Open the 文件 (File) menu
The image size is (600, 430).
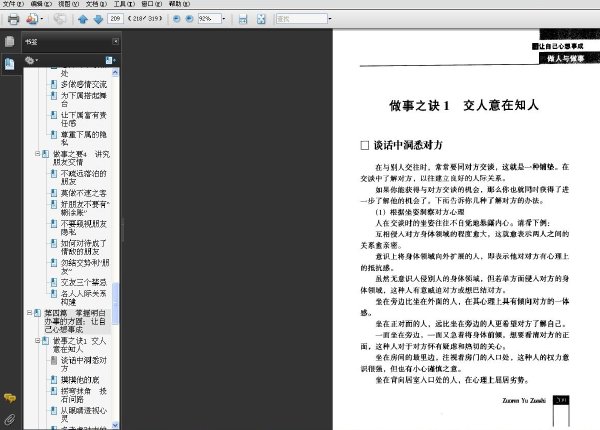coord(13,4)
